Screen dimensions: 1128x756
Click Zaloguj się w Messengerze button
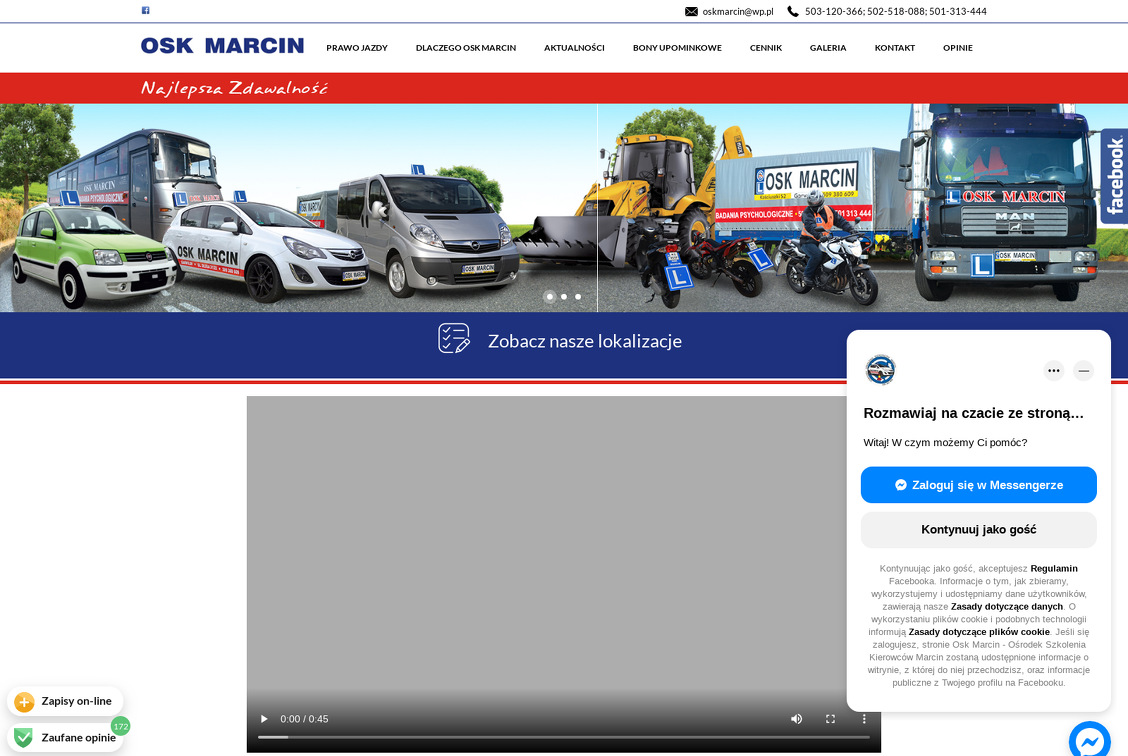pyautogui.click(x=978, y=485)
